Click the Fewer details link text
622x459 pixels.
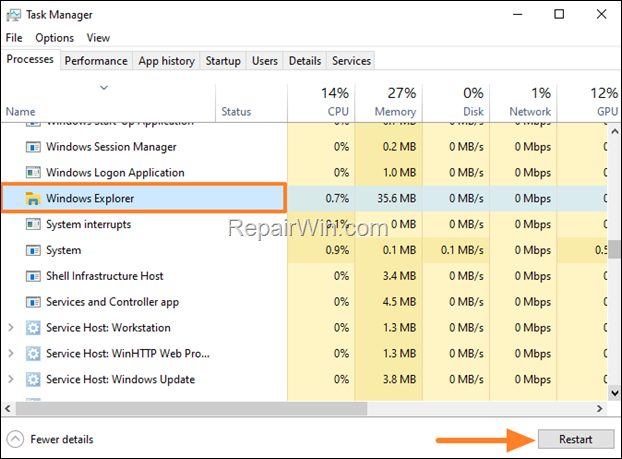pos(62,440)
